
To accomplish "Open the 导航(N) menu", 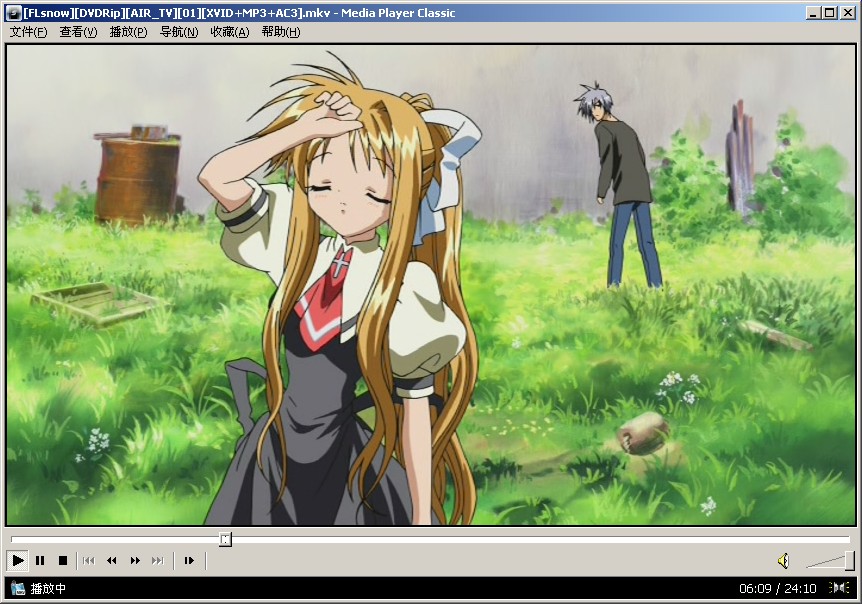I will click(179, 32).
